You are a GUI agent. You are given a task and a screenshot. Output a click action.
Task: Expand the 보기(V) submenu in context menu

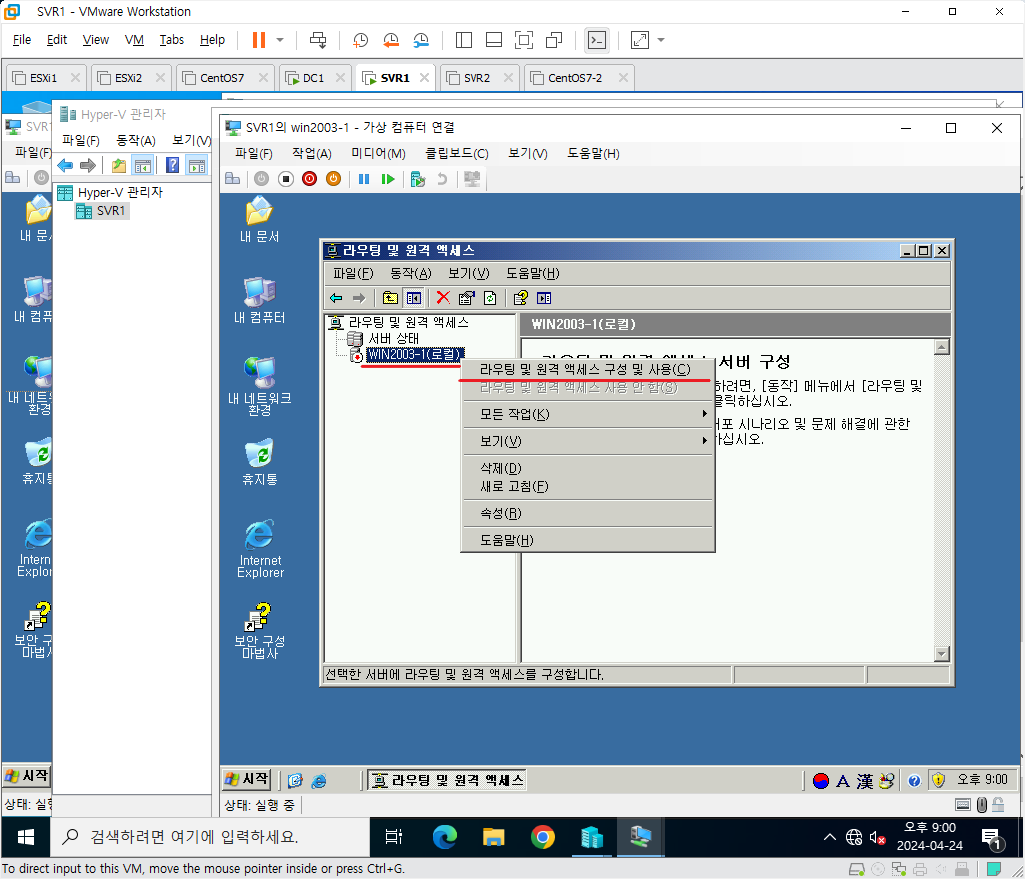586,441
